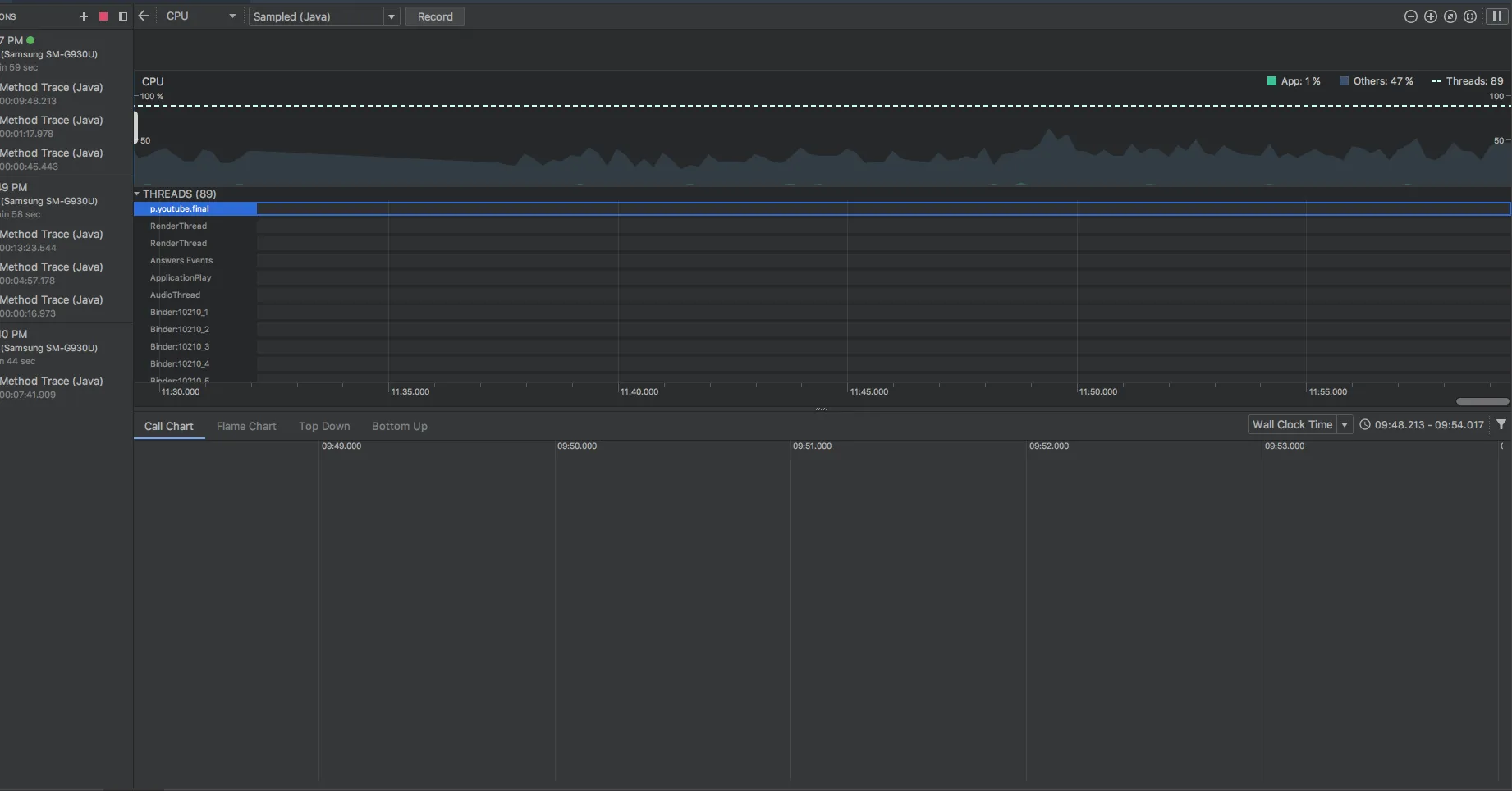Screen dimensions: 1512x791
Task: Collapse the sessions side panel
Action: (123, 16)
